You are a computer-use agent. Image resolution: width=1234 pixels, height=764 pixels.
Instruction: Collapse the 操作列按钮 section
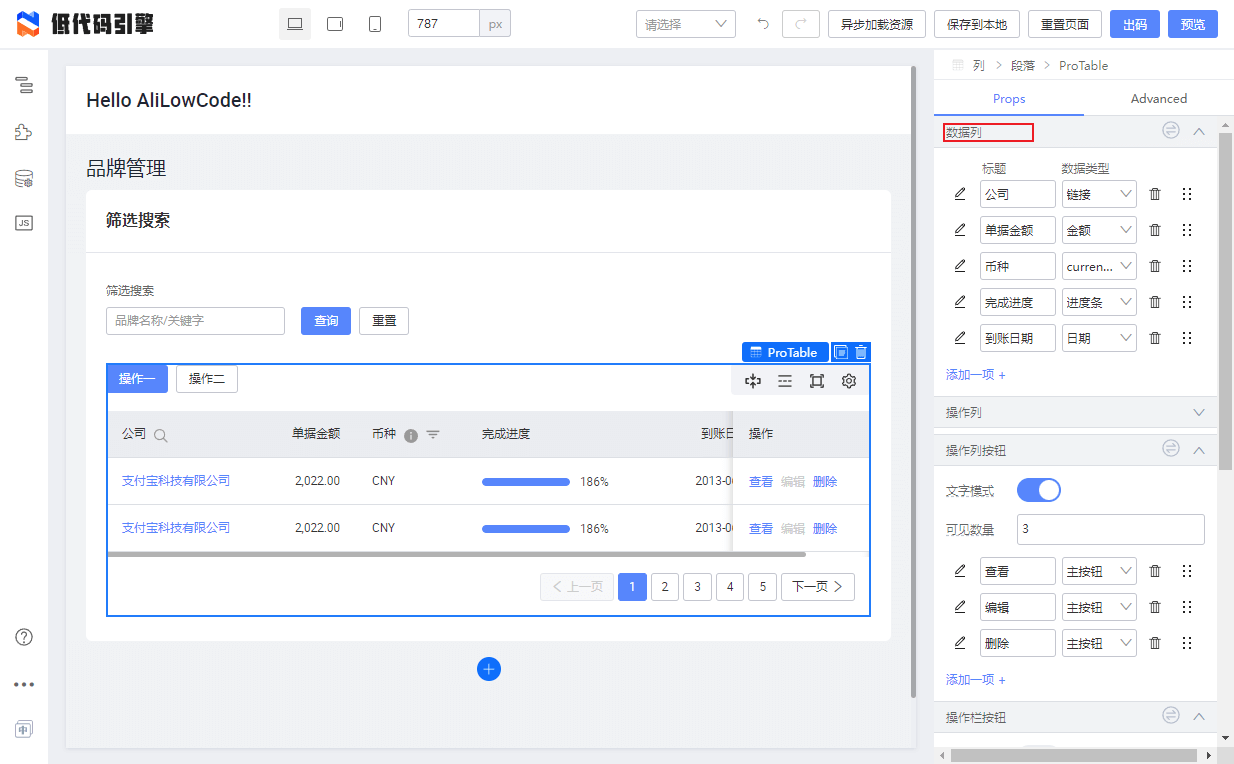1199,450
